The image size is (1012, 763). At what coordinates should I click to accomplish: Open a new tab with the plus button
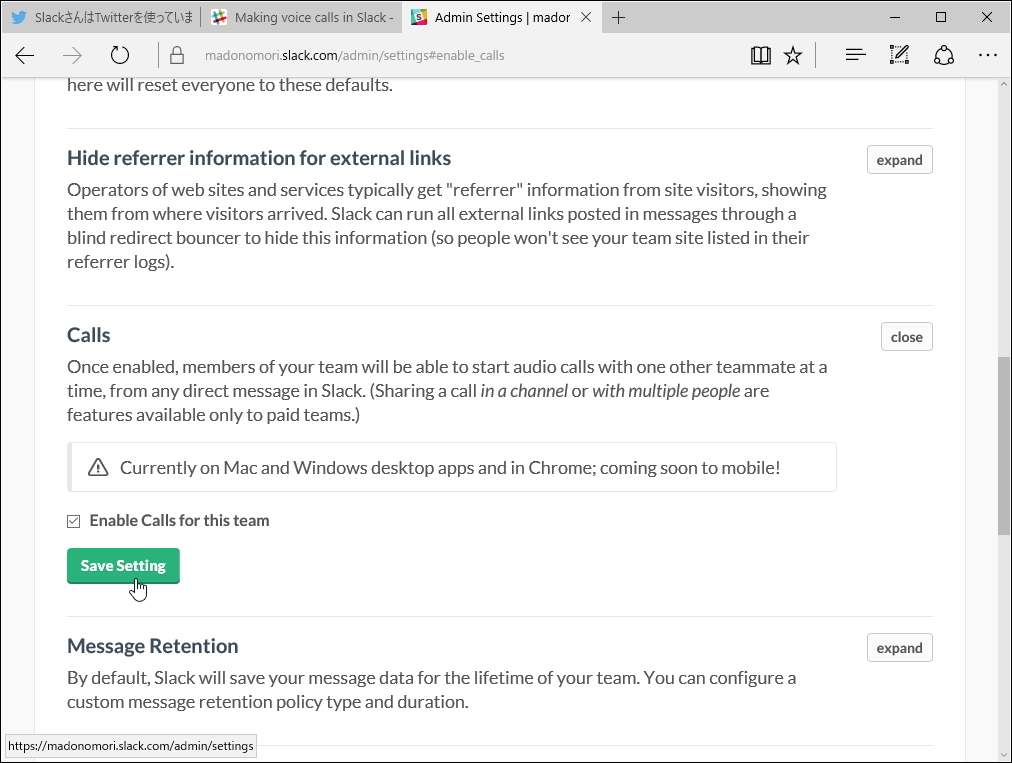pos(618,17)
